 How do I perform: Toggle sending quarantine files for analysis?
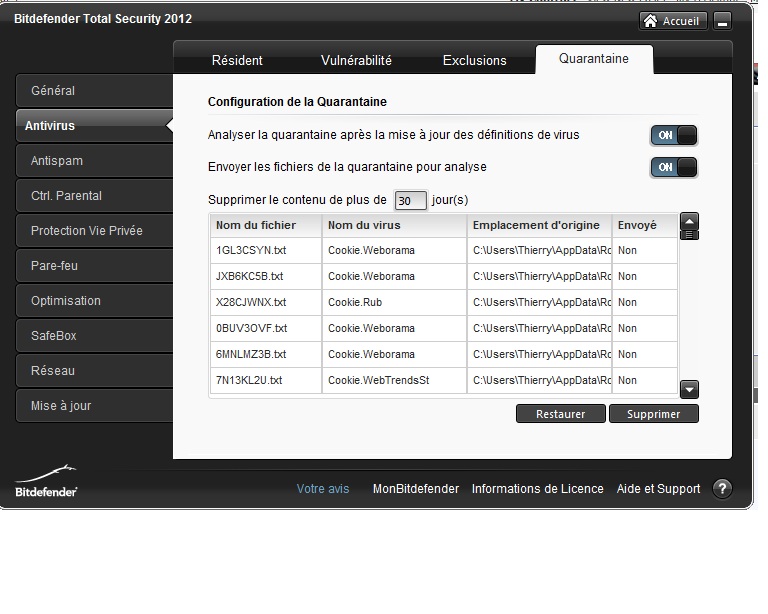coord(673,167)
